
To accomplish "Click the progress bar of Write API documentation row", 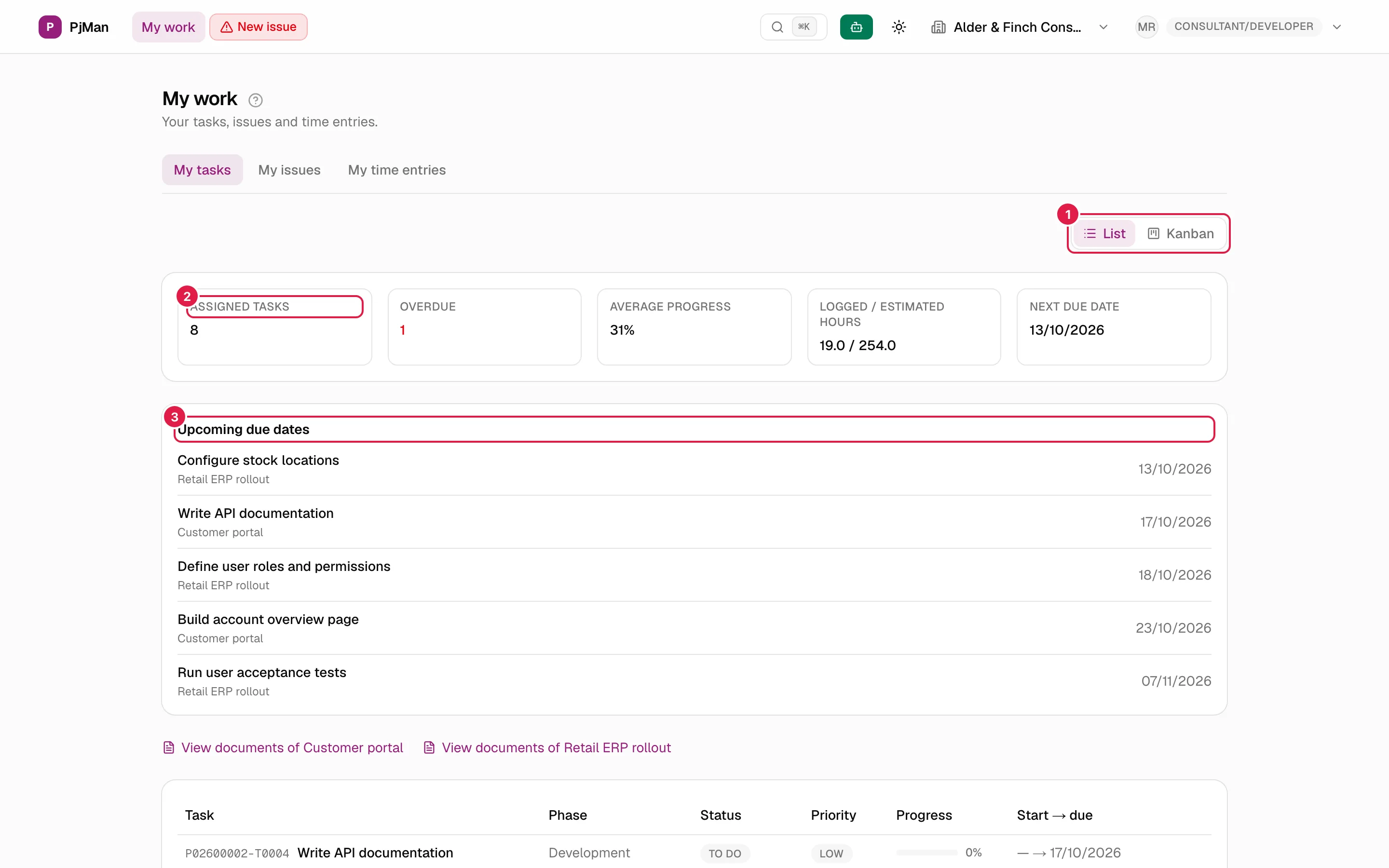I will [x=926, y=853].
